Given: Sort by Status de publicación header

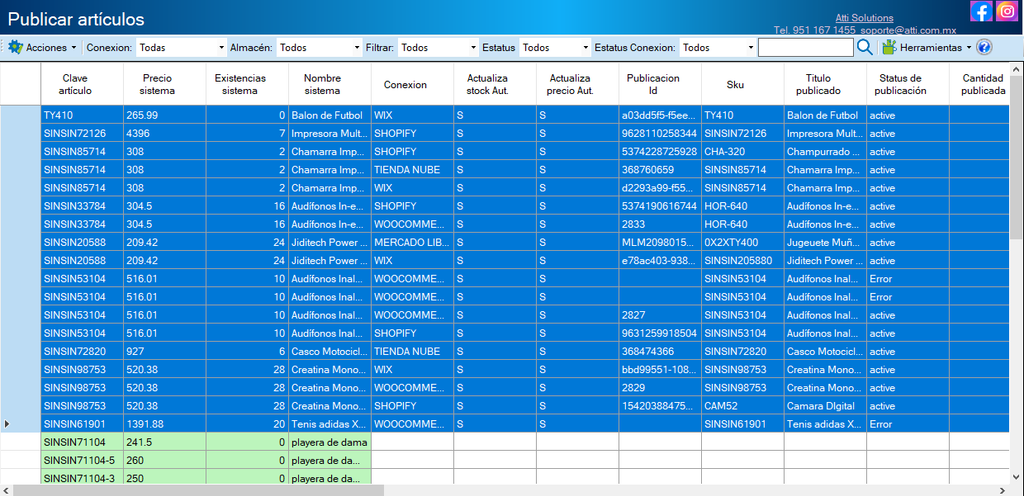Looking at the screenshot, I should coord(908,84).
